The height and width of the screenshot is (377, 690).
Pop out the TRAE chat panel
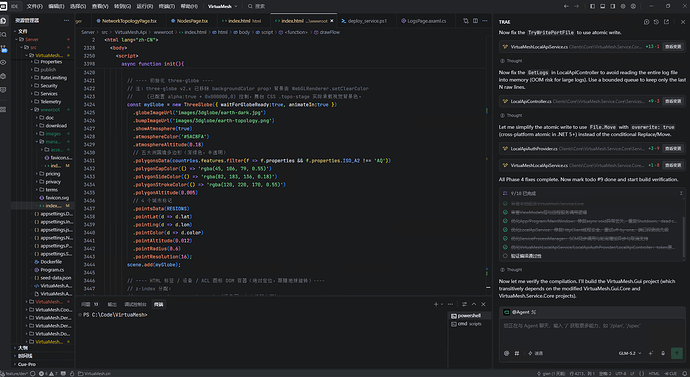point(666,22)
